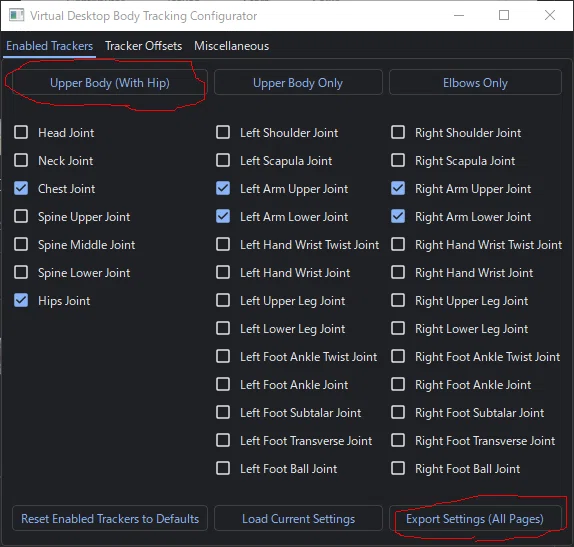
Task: Enable Left Foot Ball Joint
Action: click(x=223, y=468)
